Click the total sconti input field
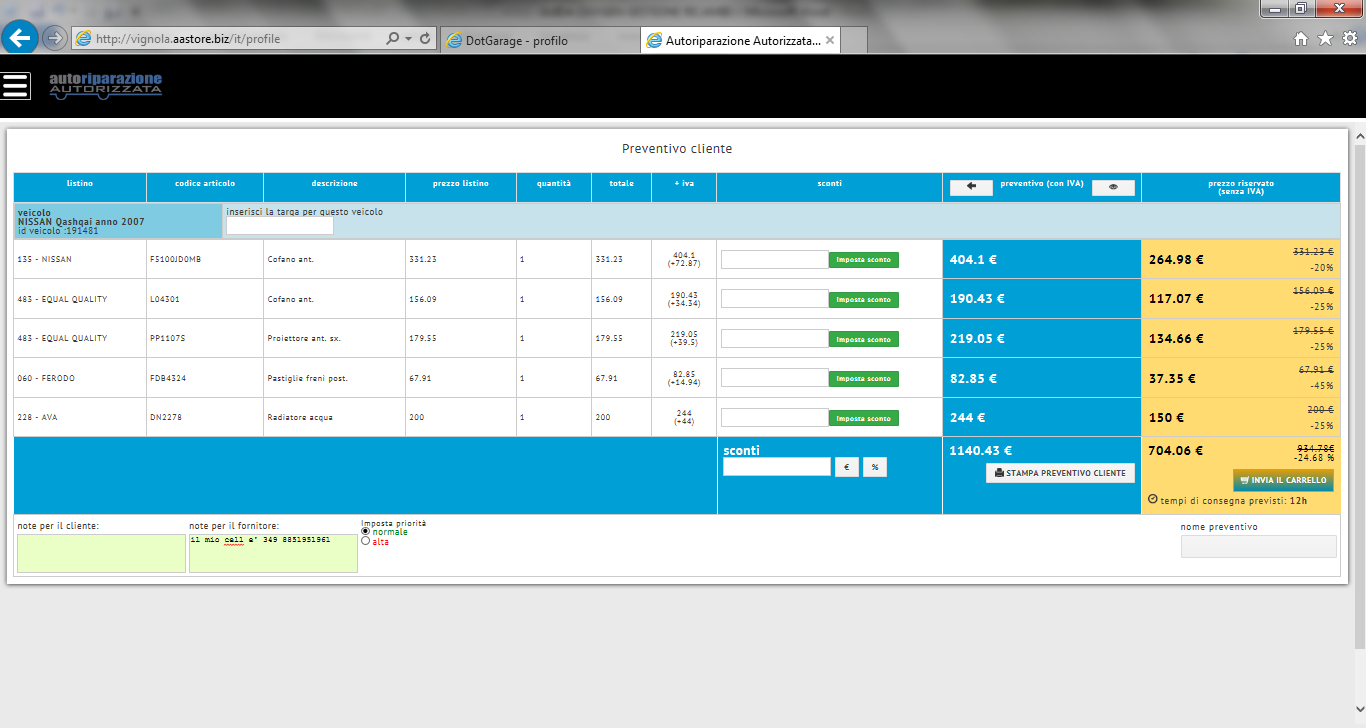The image size is (1366, 728). click(x=777, y=467)
